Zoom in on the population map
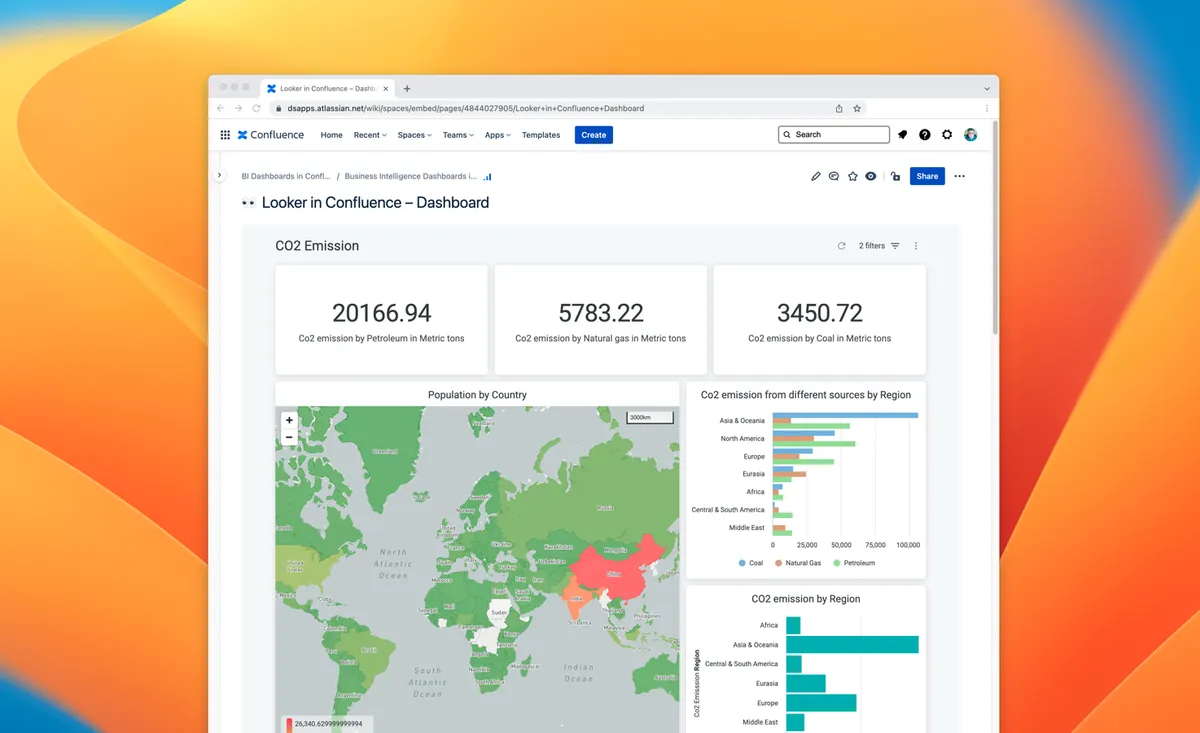Viewport: 1200px width, 733px height. click(x=289, y=421)
